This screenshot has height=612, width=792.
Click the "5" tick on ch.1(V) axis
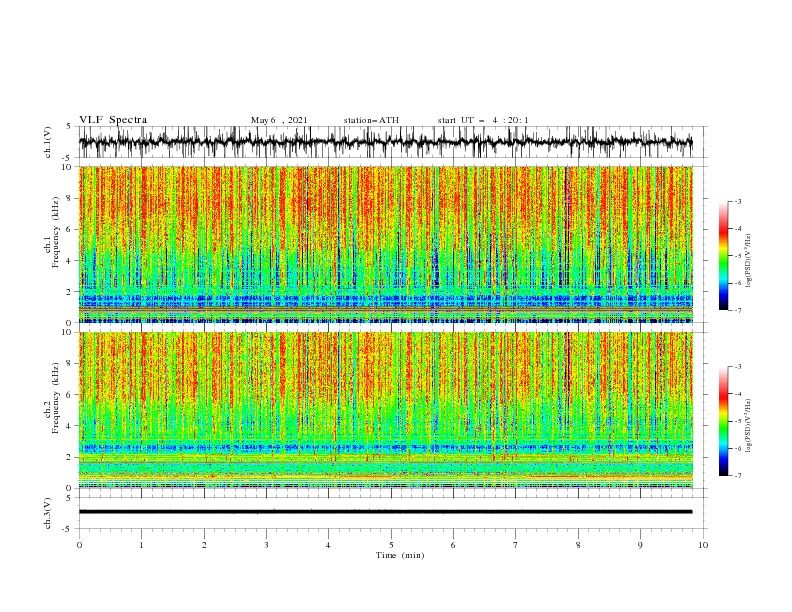pyautogui.click(x=70, y=126)
